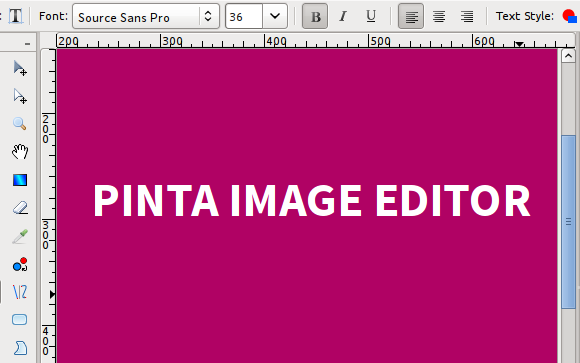Screen dimensions: 580x363
Task: Click the 400 mark on horizontal ruler
Action: click(x=276, y=41)
